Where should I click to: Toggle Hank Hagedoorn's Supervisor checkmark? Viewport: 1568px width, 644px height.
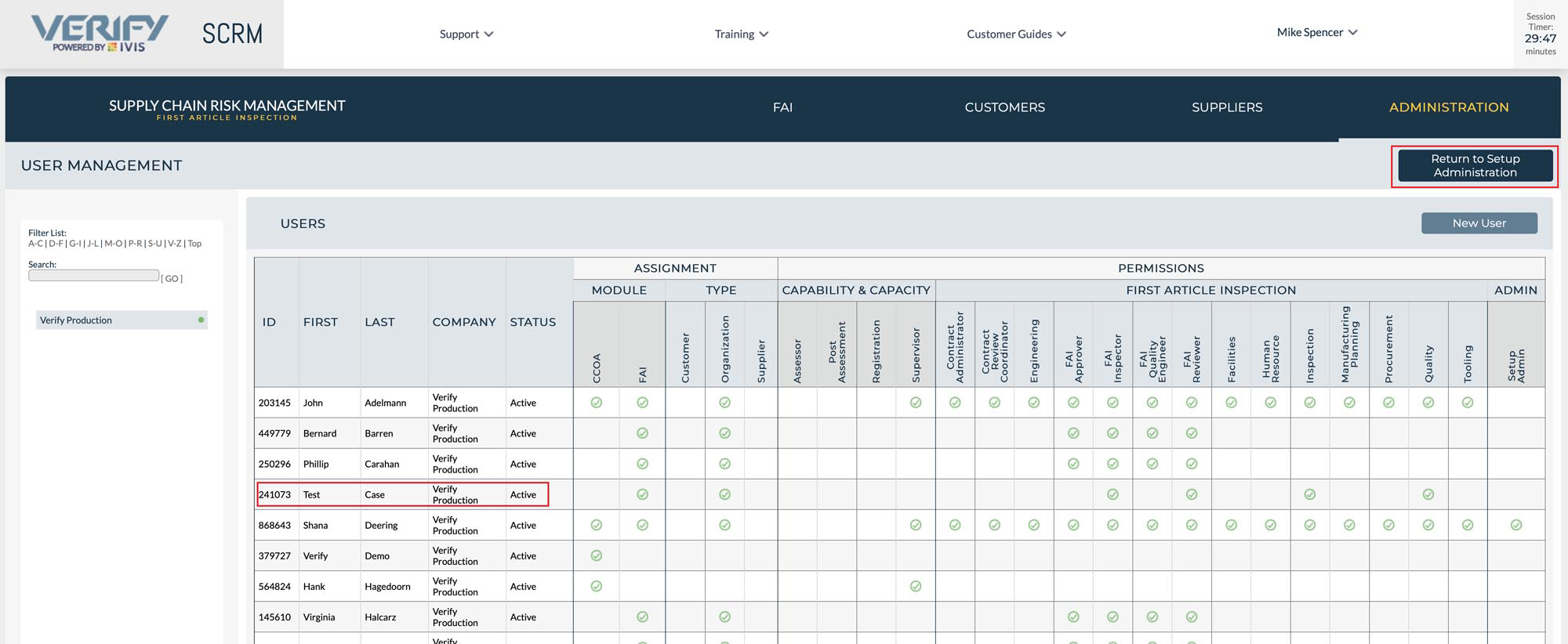pyautogui.click(x=916, y=586)
